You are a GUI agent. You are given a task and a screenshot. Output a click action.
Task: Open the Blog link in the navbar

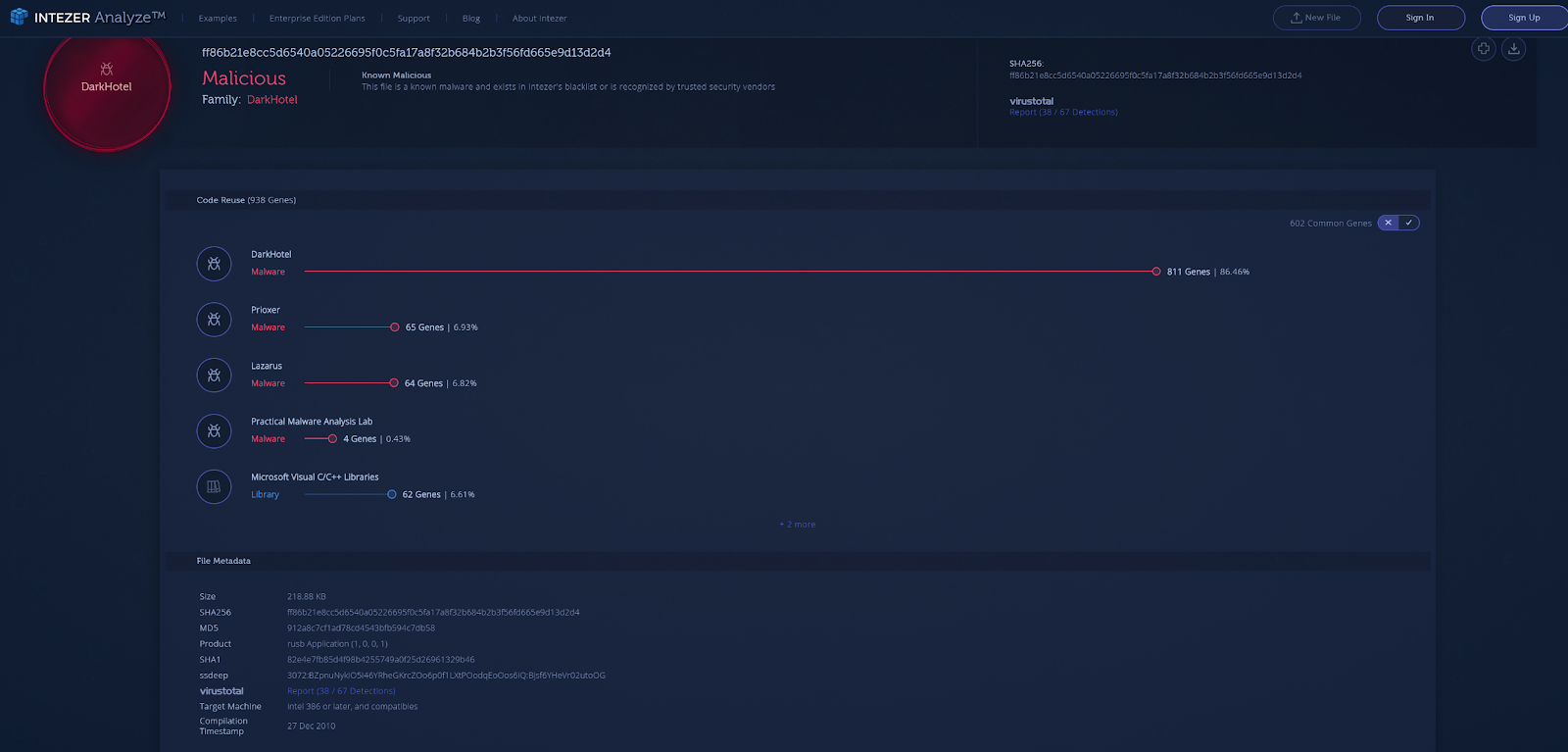coord(471,19)
